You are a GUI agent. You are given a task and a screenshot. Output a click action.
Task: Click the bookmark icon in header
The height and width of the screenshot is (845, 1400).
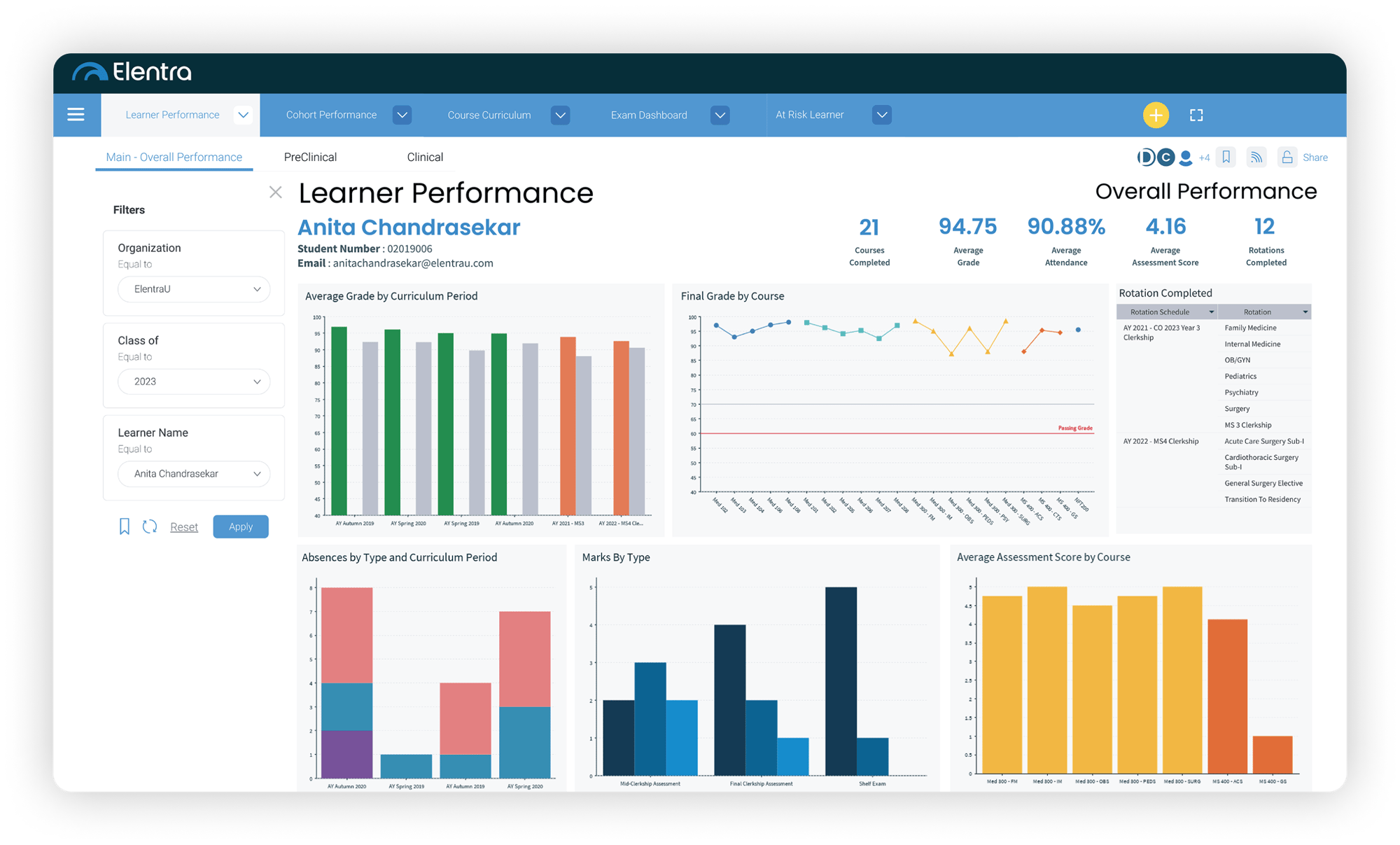[x=1226, y=158]
